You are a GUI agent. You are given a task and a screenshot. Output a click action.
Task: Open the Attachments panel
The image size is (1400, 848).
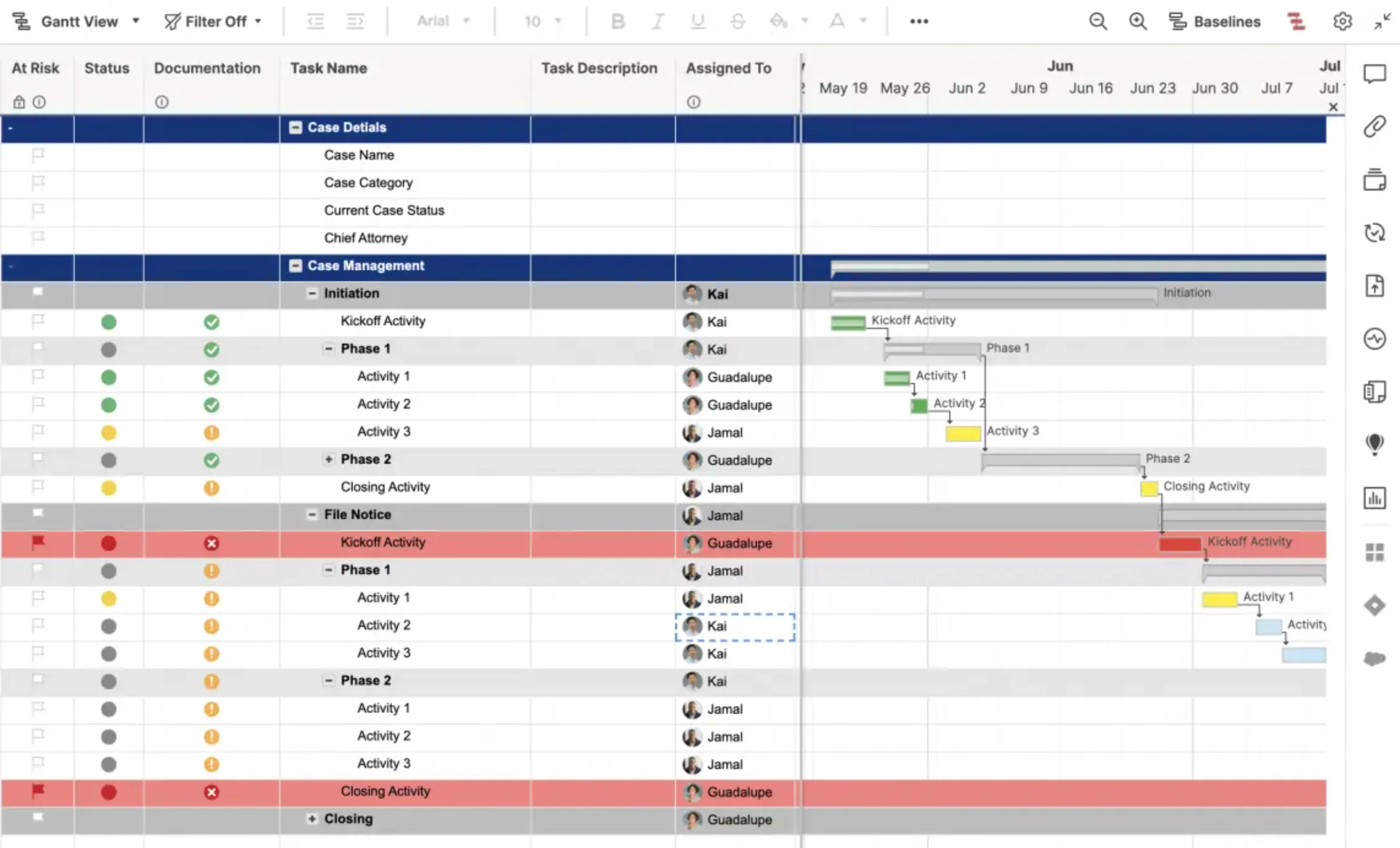(1375, 126)
